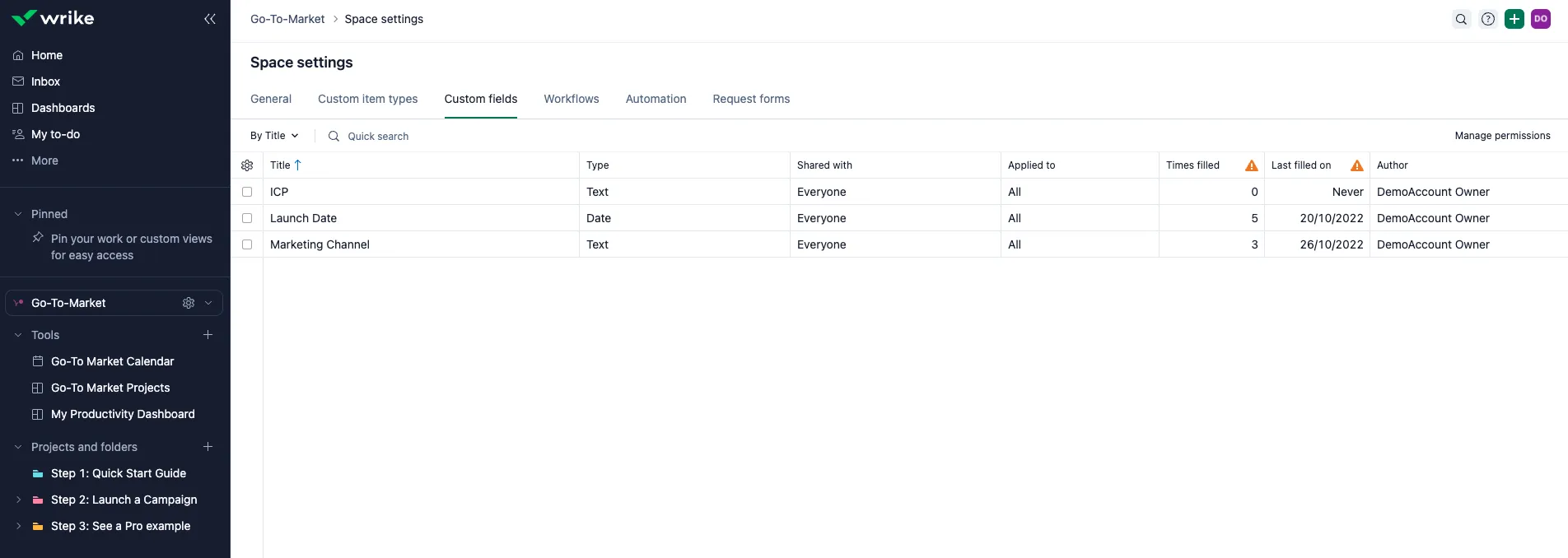Image resolution: width=1568 pixels, height=558 pixels.
Task: Click the Go-To-Market space name in sidebar
Action: (68, 303)
